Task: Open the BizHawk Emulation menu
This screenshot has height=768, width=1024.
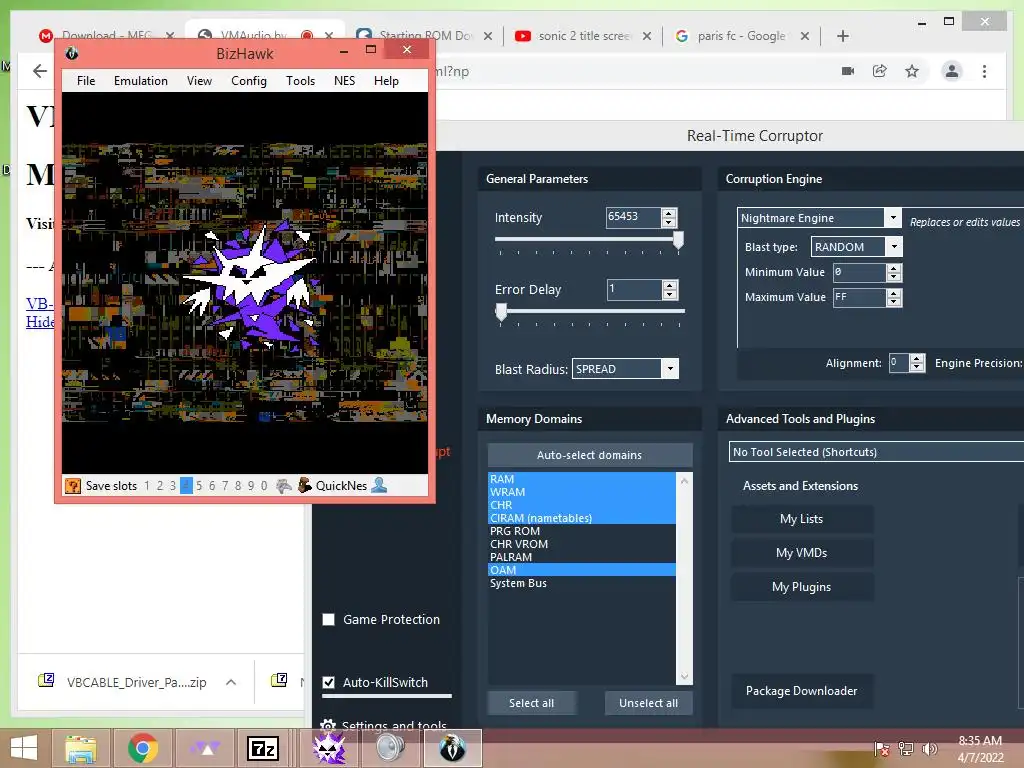Action: click(x=140, y=80)
